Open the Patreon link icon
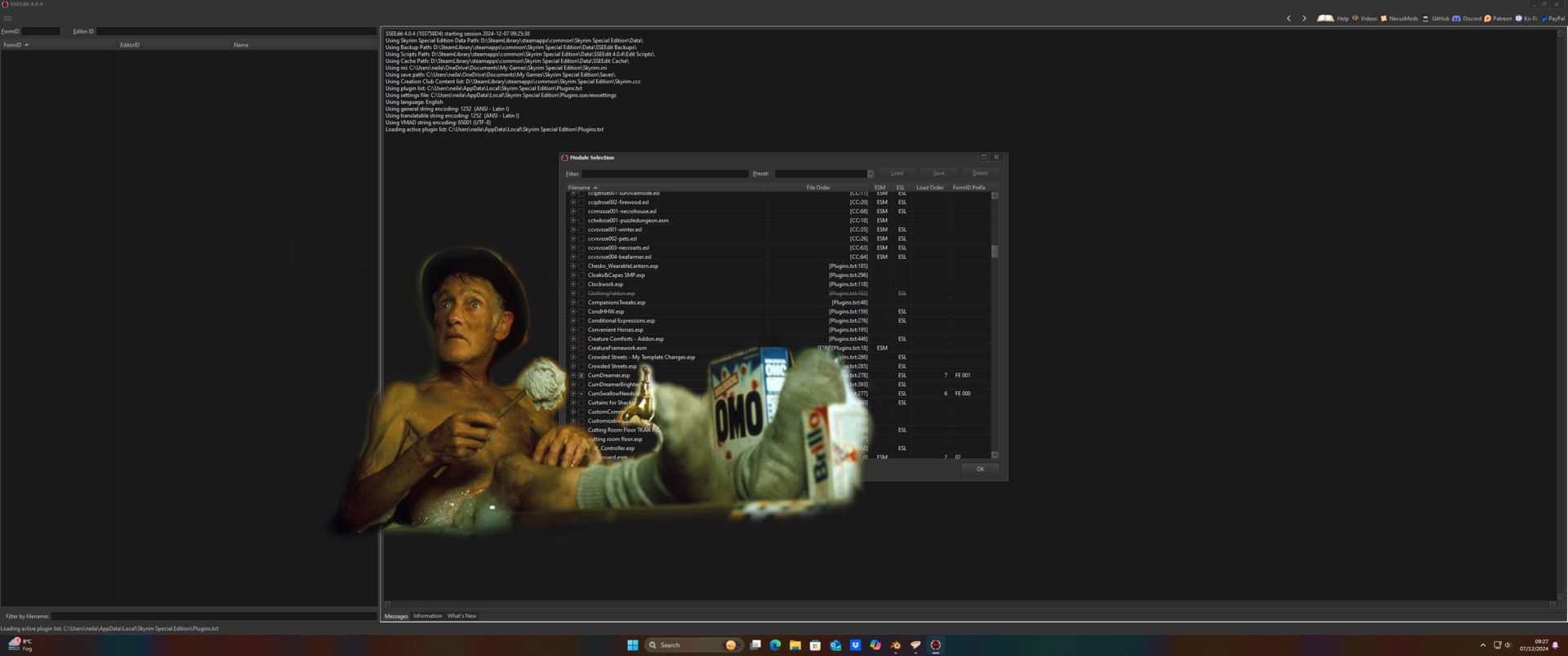This screenshot has width=1568, height=656. tap(1487, 18)
